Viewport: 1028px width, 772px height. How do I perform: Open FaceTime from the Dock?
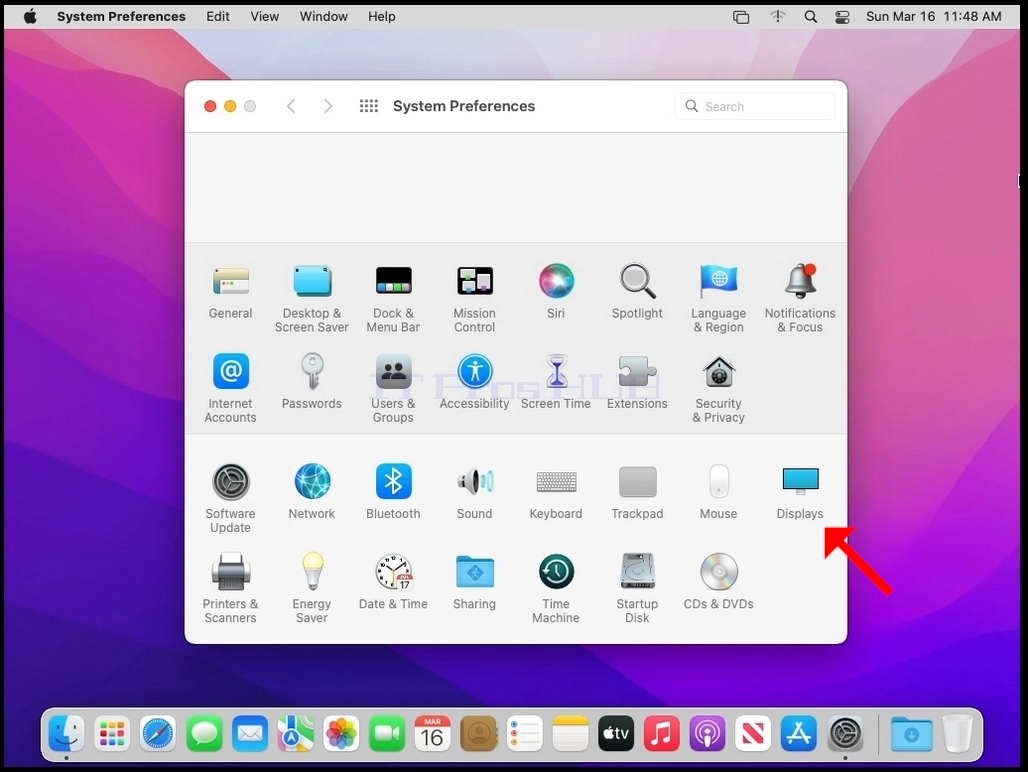387,733
